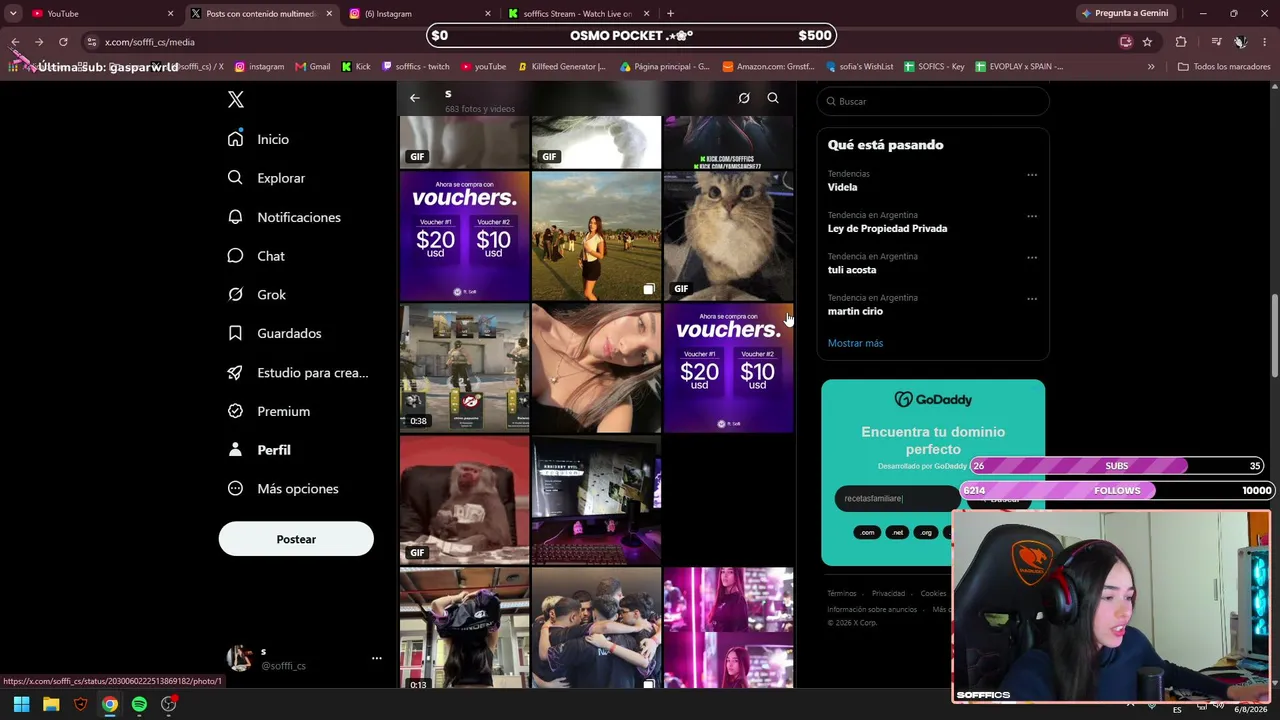Bookmark this page with the star icon
1280x720 pixels.
[1147, 42]
